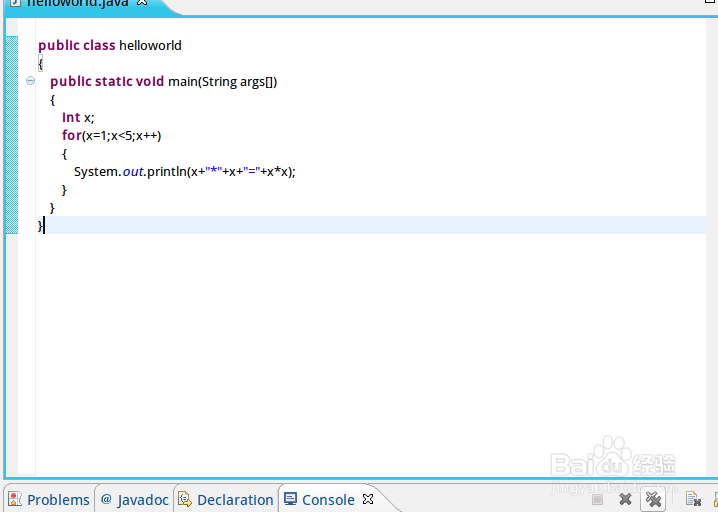Viewport: 718px width, 512px height.
Task: Click Remove Launch single X icon
Action: point(625,499)
